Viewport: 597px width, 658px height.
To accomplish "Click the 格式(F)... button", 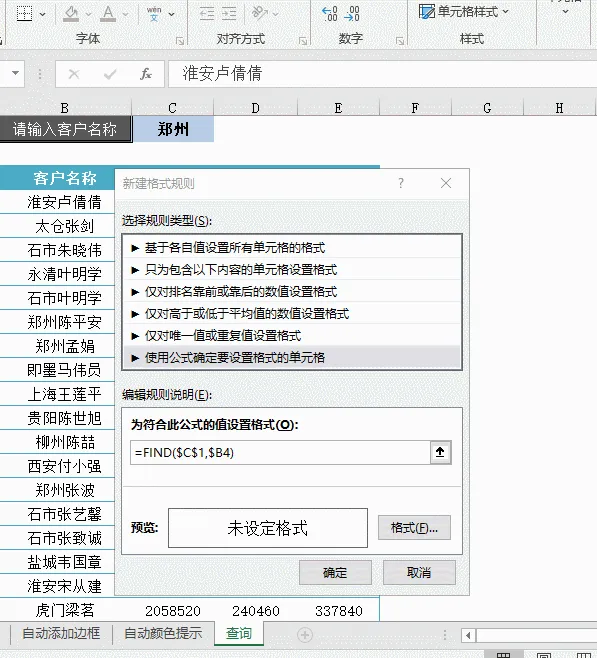I will pos(414,527).
